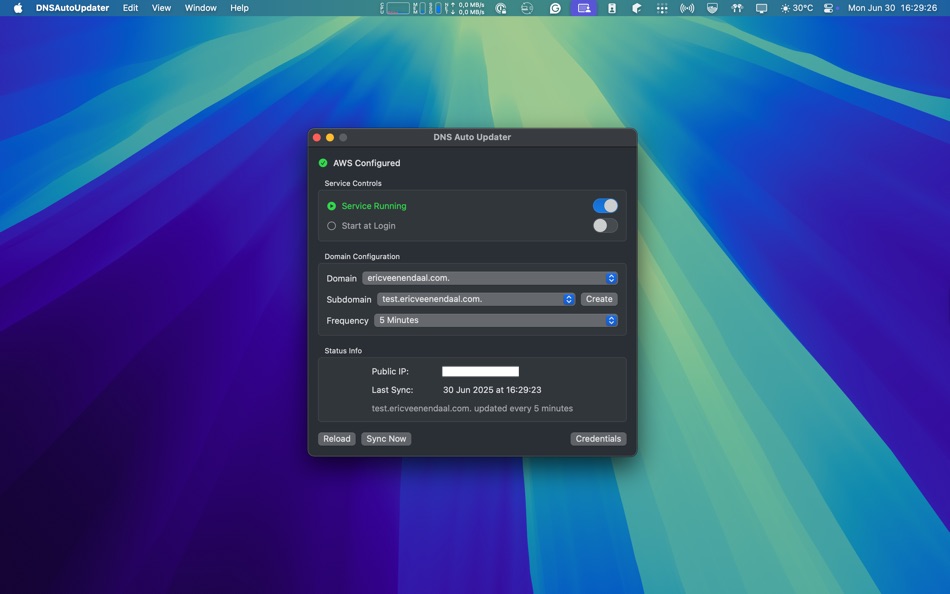
Task: Open the Subdomain dropdown
Action: (x=476, y=299)
